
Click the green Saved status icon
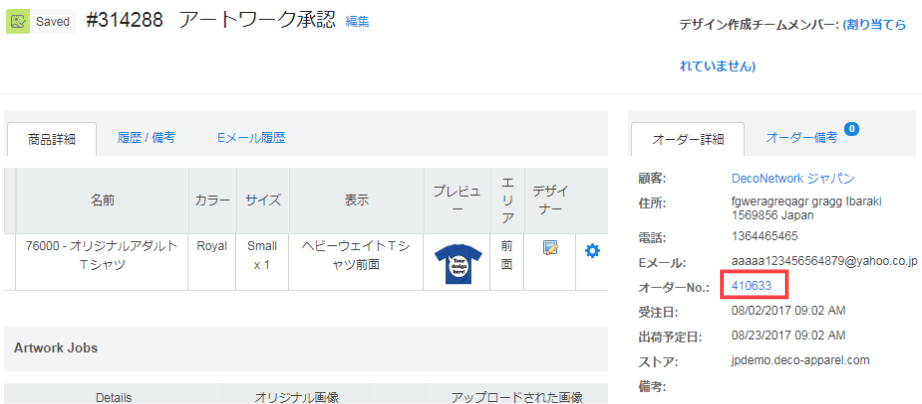pyautogui.click(x=18, y=21)
